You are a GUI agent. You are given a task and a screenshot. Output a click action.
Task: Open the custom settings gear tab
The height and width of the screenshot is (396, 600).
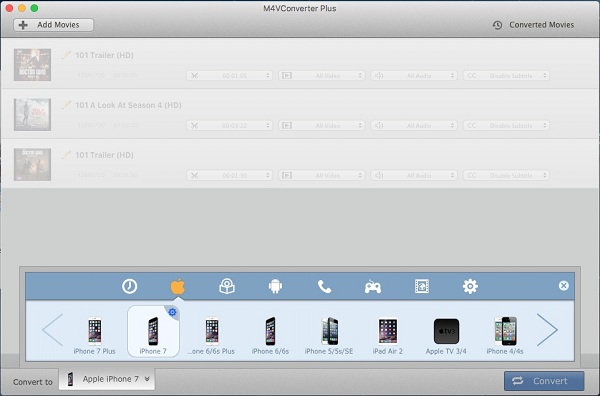pyautogui.click(x=470, y=286)
